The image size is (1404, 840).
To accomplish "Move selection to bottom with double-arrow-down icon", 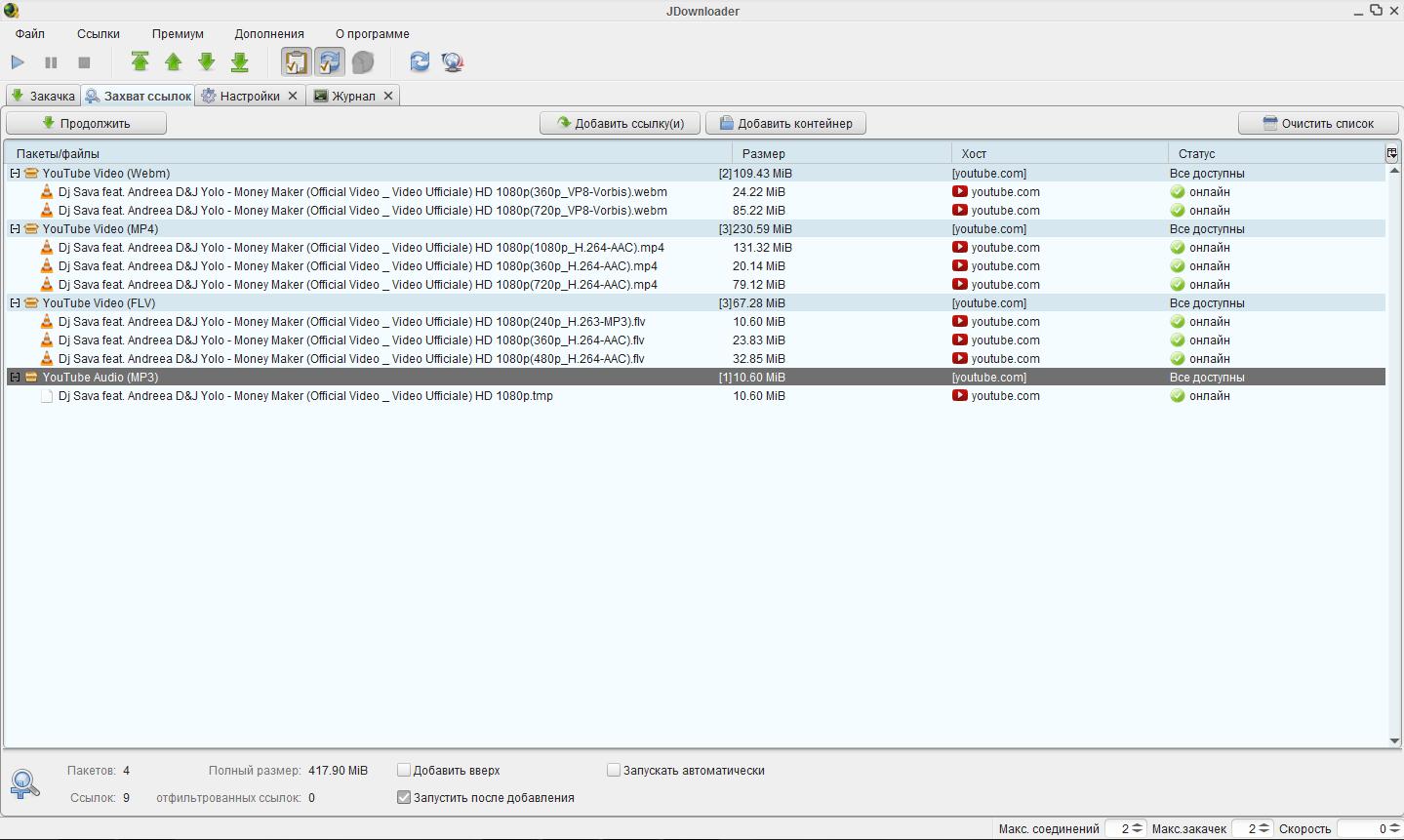I will [x=240, y=62].
